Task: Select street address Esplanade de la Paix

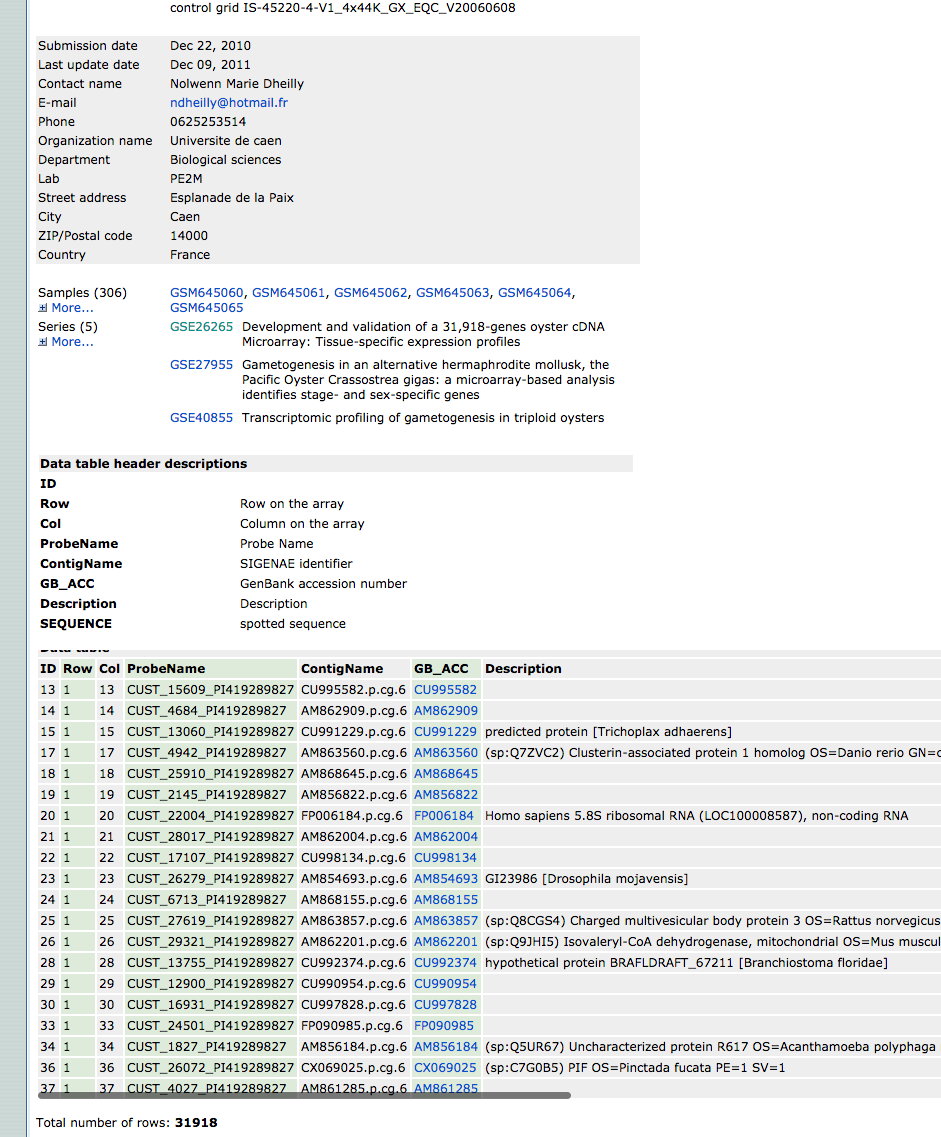Action: pos(232,198)
